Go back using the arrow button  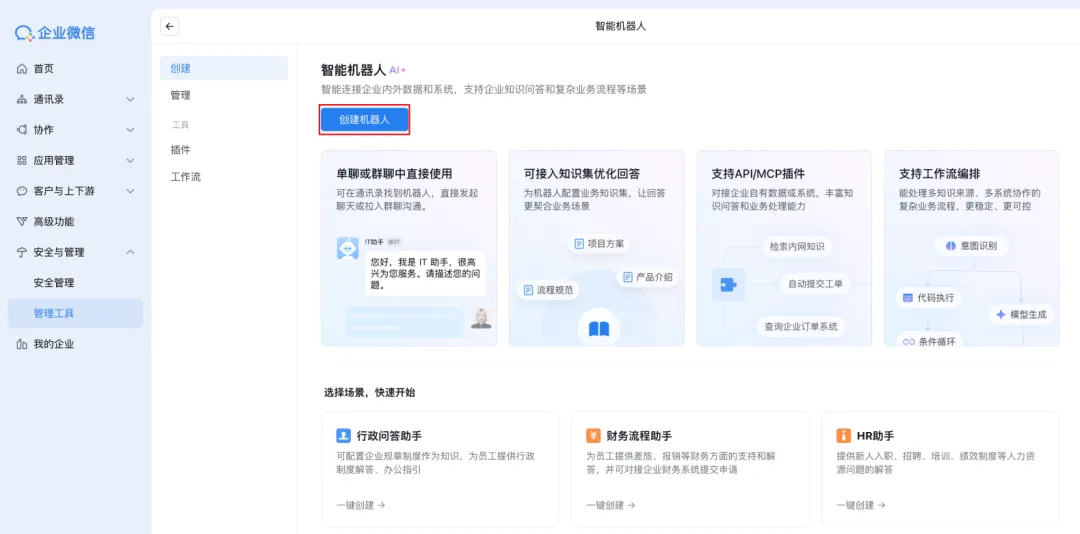coord(169,26)
